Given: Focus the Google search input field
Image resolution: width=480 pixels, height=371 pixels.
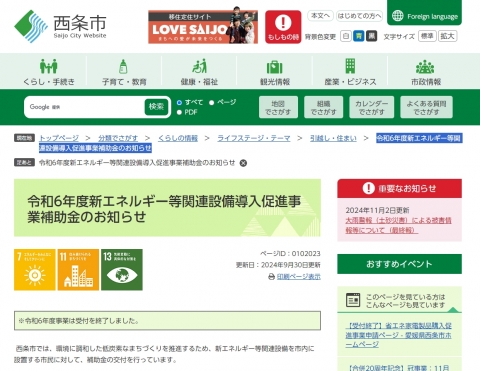Looking at the screenshot, I should tap(85, 107).
